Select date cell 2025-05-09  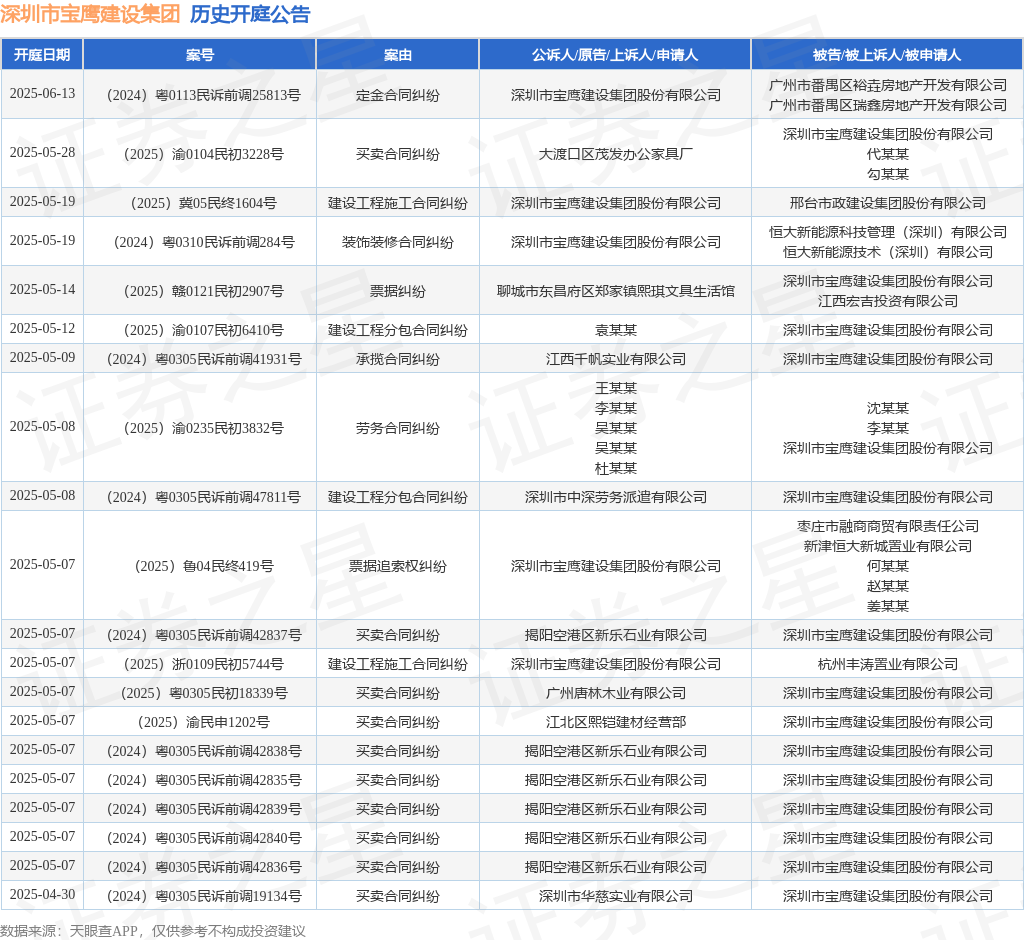[42, 357]
